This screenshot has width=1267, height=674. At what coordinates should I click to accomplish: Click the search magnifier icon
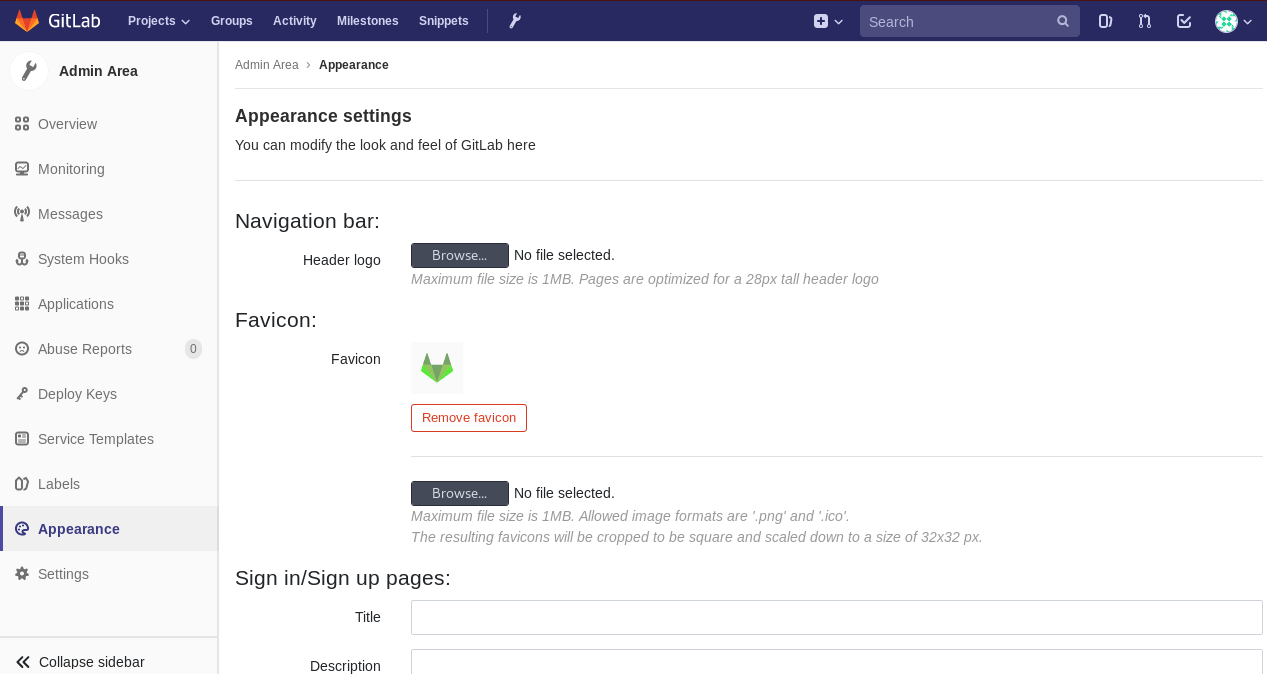tap(1063, 21)
